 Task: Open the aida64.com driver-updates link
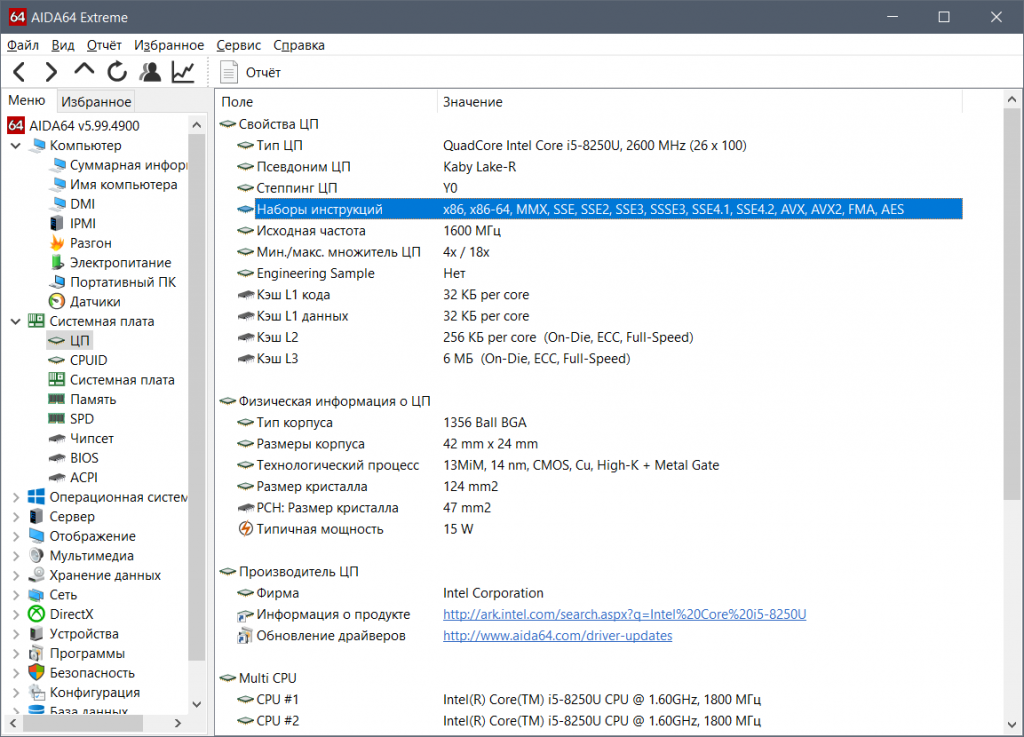tap(557, 636)
